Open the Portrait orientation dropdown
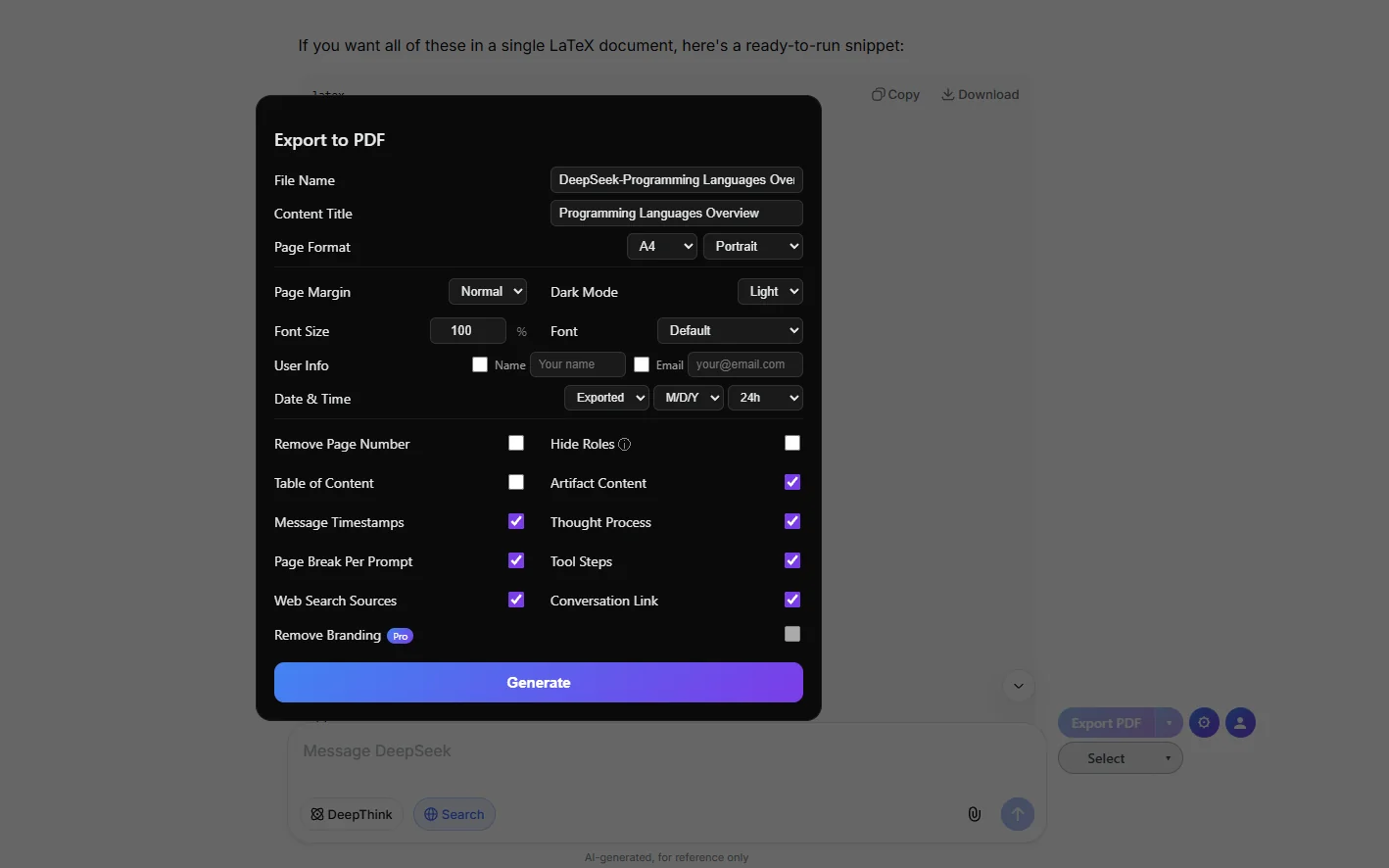This screenshot has height=868, width=1389. 753,246
